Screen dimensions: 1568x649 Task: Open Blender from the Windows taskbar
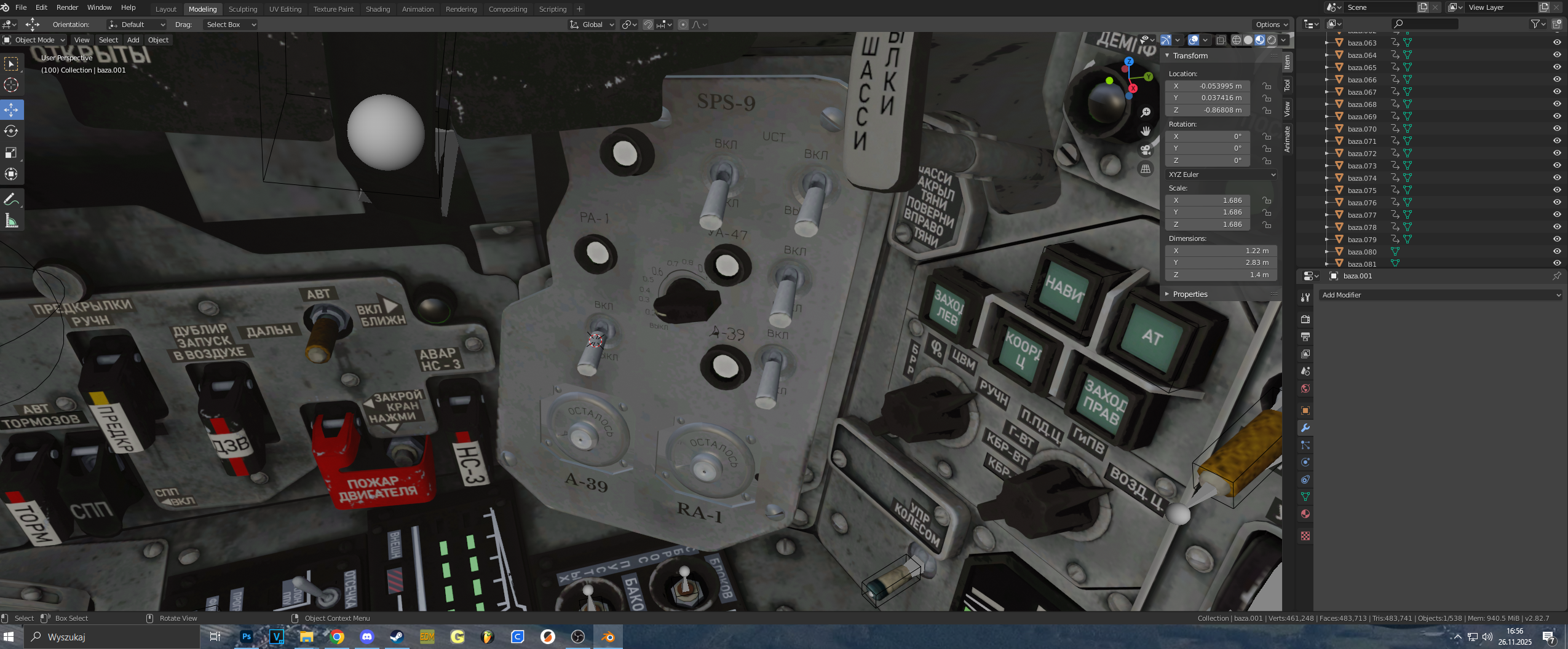coord(608,637)
